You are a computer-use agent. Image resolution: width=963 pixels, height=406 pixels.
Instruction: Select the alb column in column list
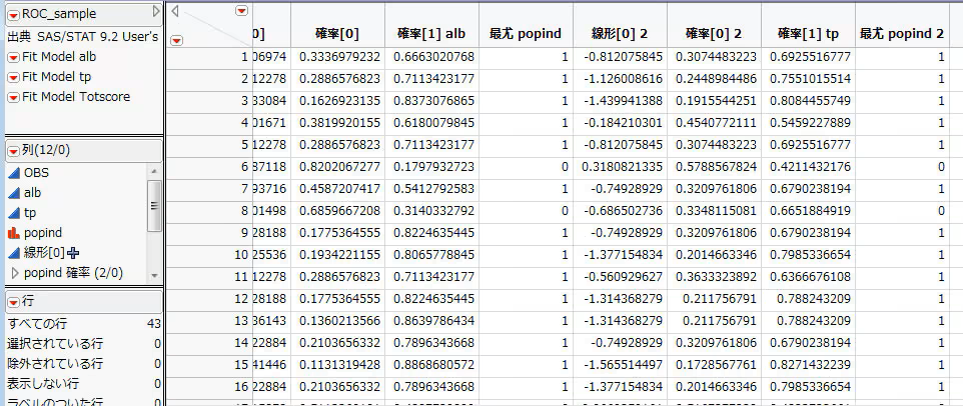coord(33,193)
